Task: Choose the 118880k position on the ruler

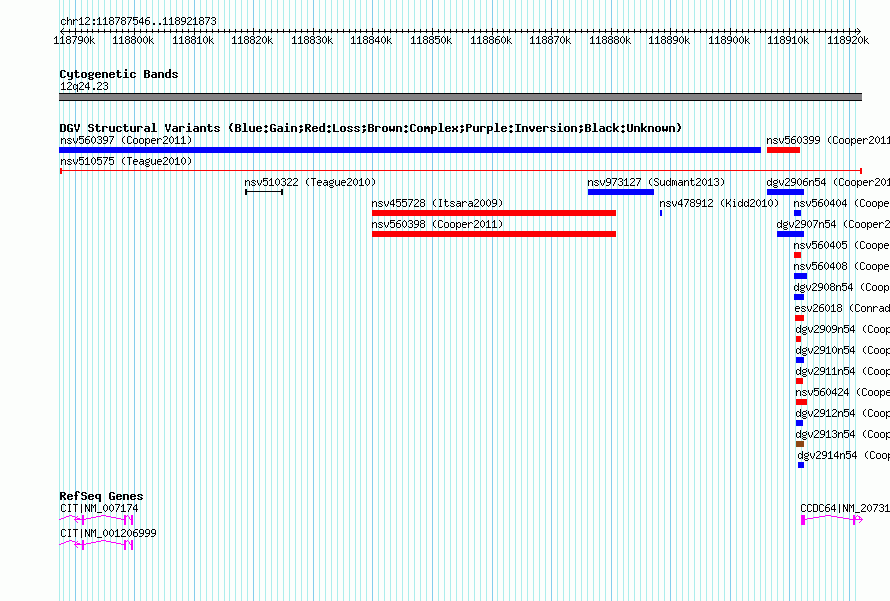Action: click(610, 40)
